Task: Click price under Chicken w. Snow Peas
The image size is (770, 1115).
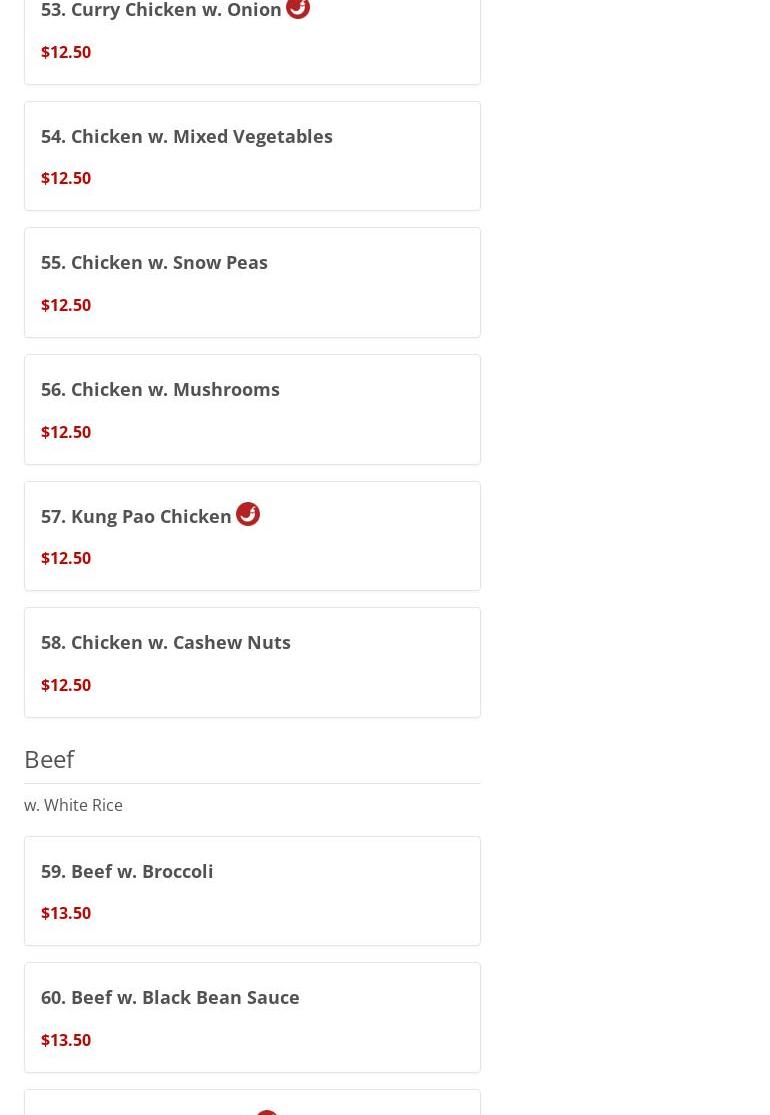Action: [66, 305]
